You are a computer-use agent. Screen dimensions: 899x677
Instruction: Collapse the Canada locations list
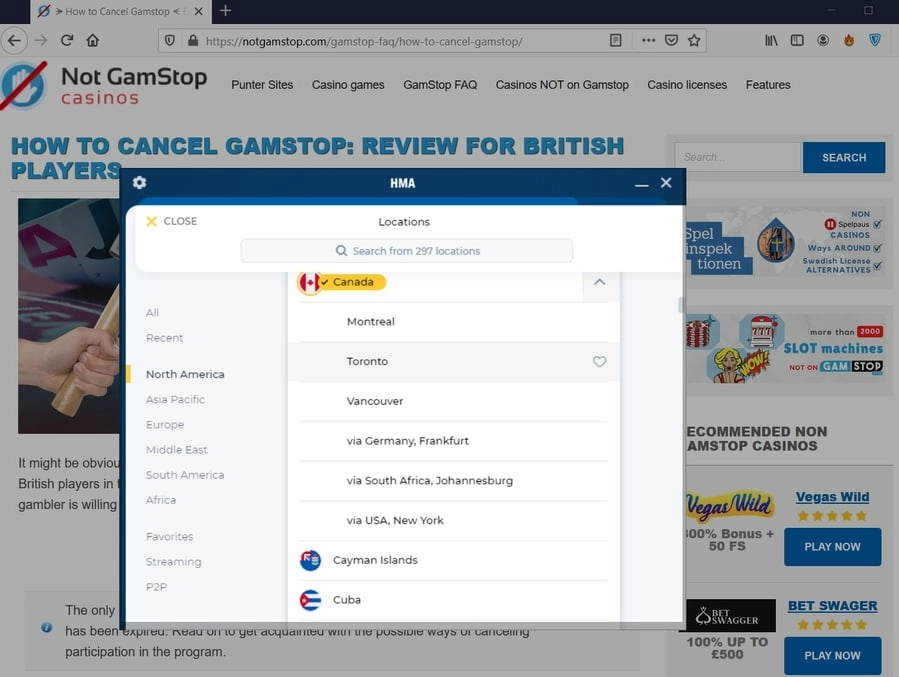599,282
